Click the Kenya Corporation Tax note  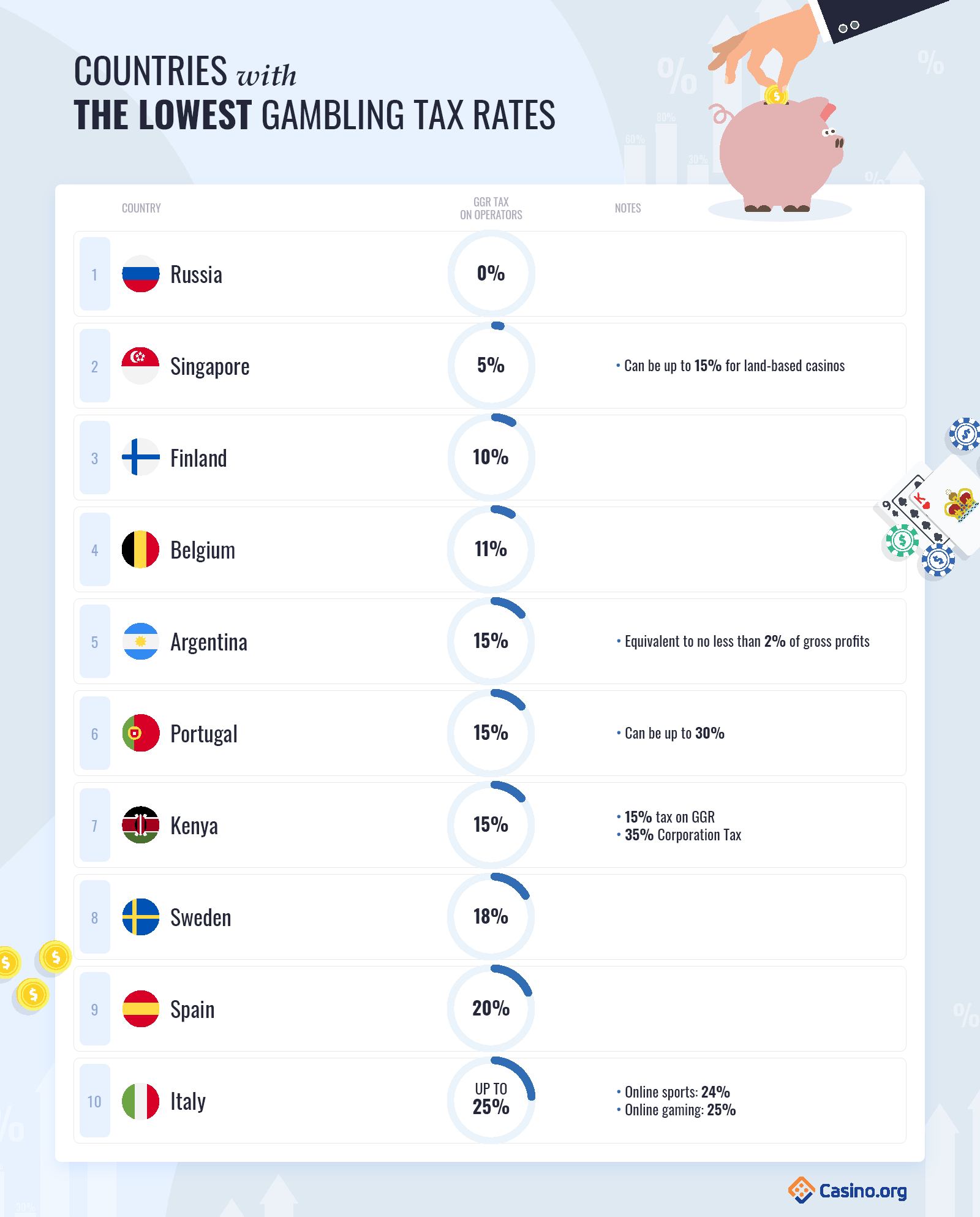pos(679,835)
